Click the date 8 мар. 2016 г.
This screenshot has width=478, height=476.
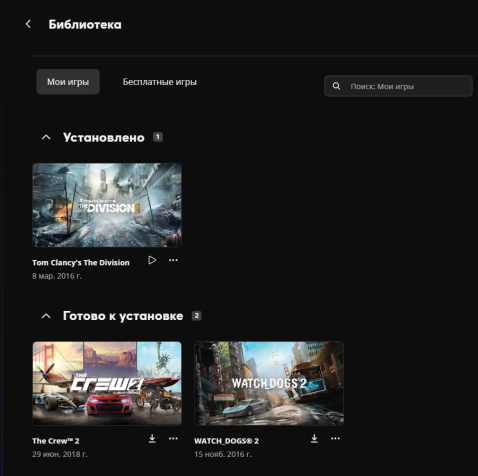coord(57,276)
